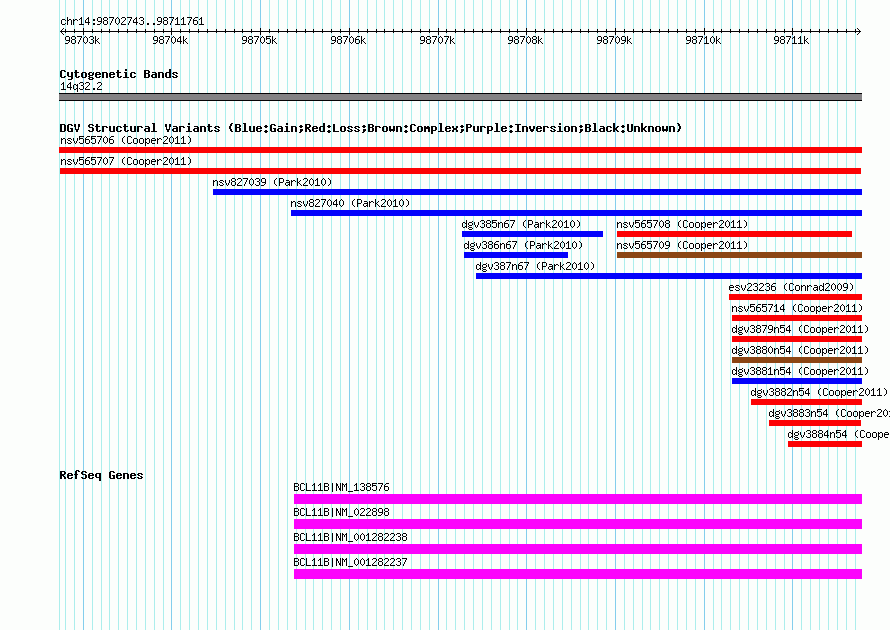Select the 98708k ruler position
The height and width of the screenshot is (630, 890).
(x=525, y=40)
